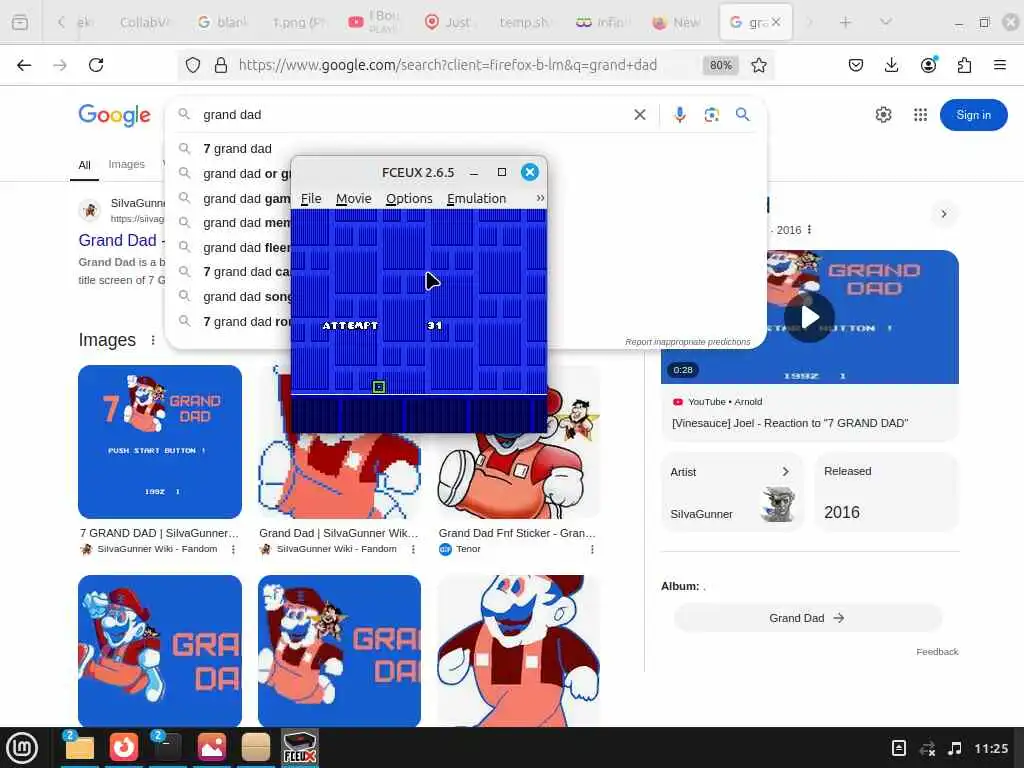Open more options for Tenor sticker result
This screenshot has width=1024, height=768.
(592, 549)
